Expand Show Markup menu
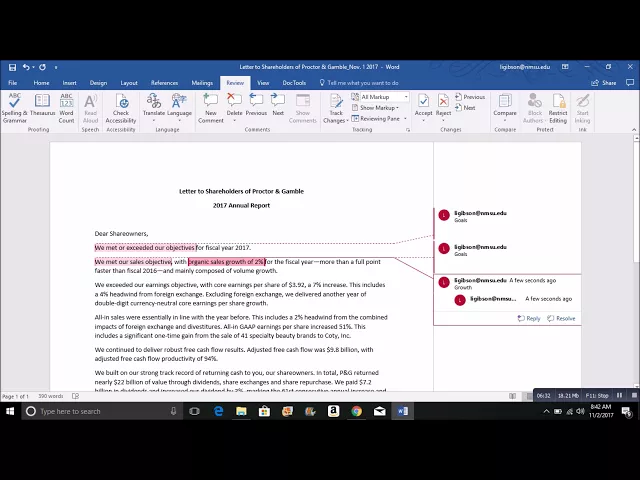This screenshot has height=480, width=640. pyautogui.click(x=375, y=108)
